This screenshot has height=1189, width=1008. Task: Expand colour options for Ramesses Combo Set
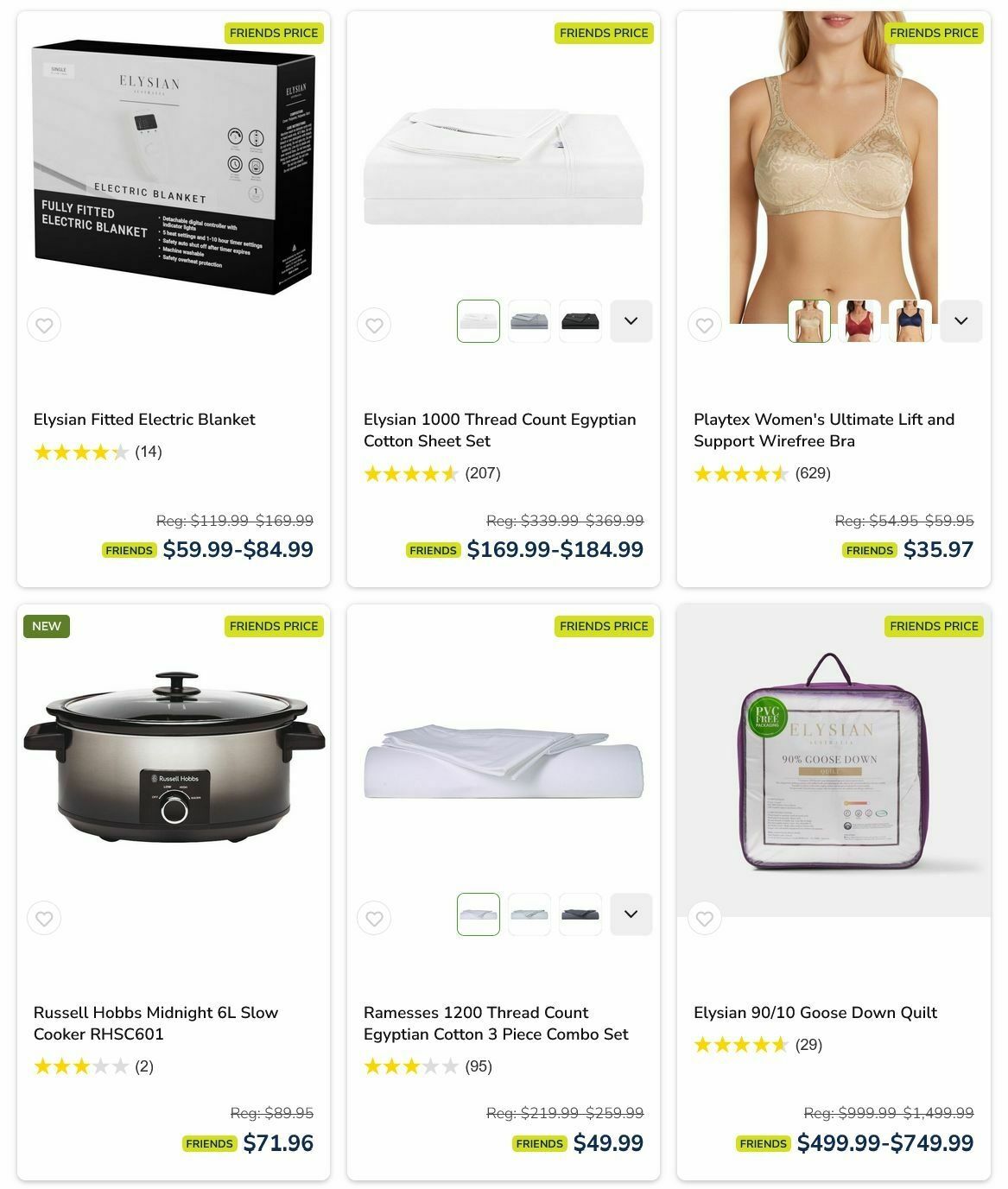point(631,914)
